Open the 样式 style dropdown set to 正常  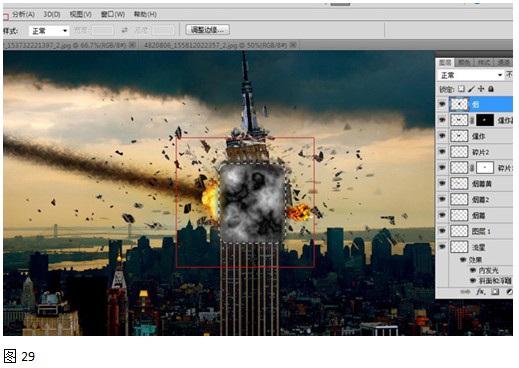[49, 31]
